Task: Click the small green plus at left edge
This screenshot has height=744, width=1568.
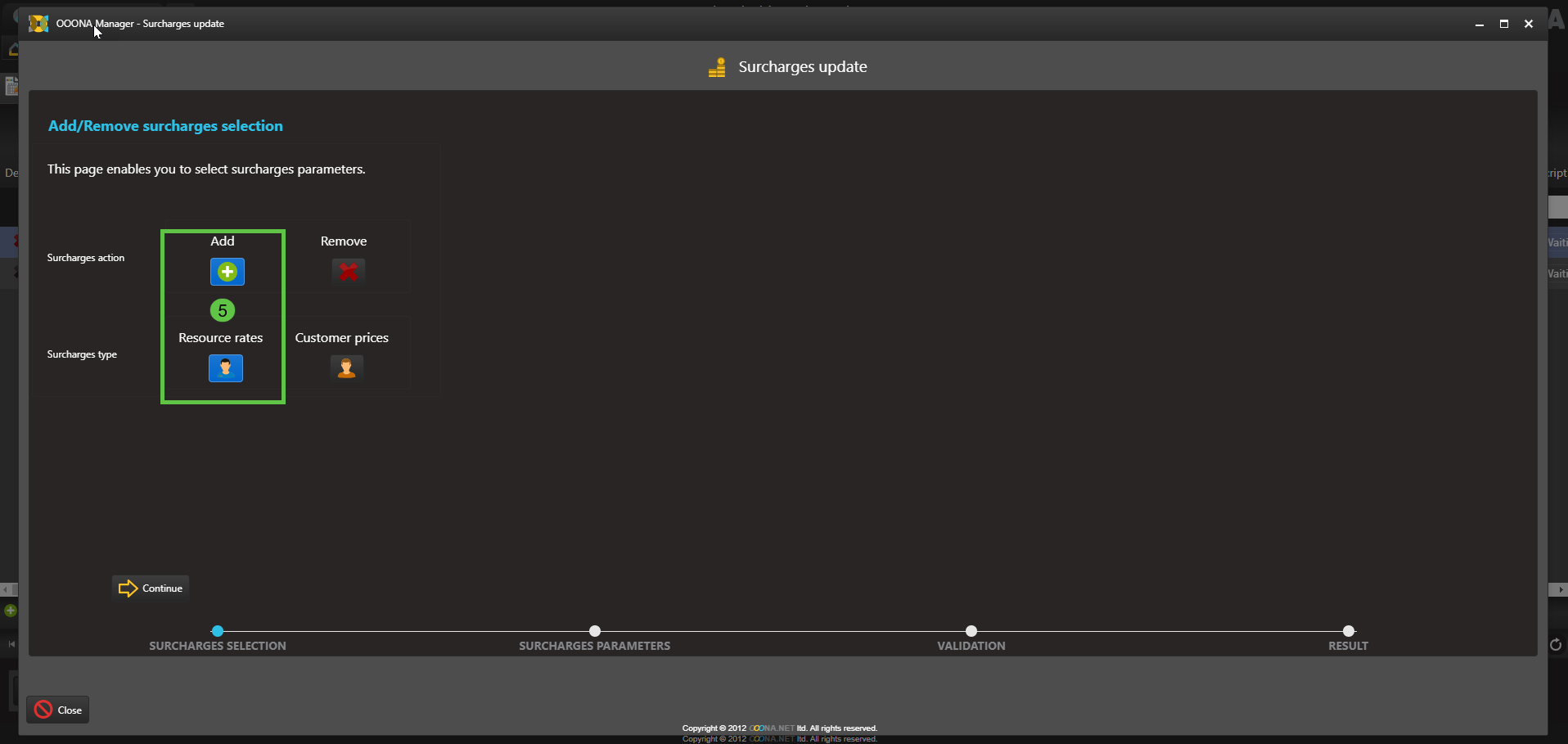Action: (x=10, y=611)
